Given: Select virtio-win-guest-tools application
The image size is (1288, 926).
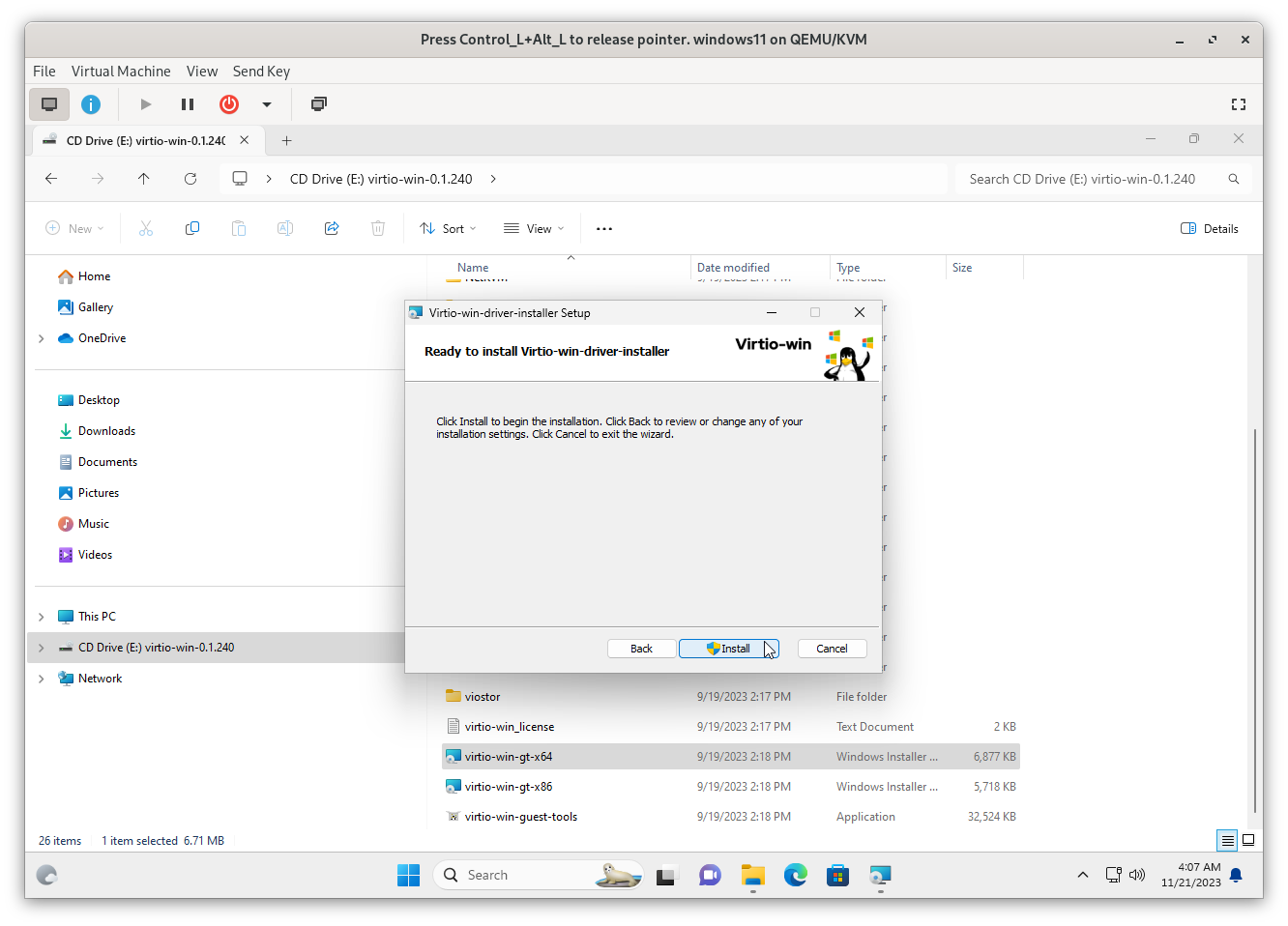Looking at the screenshot, I should coord(731,817).
